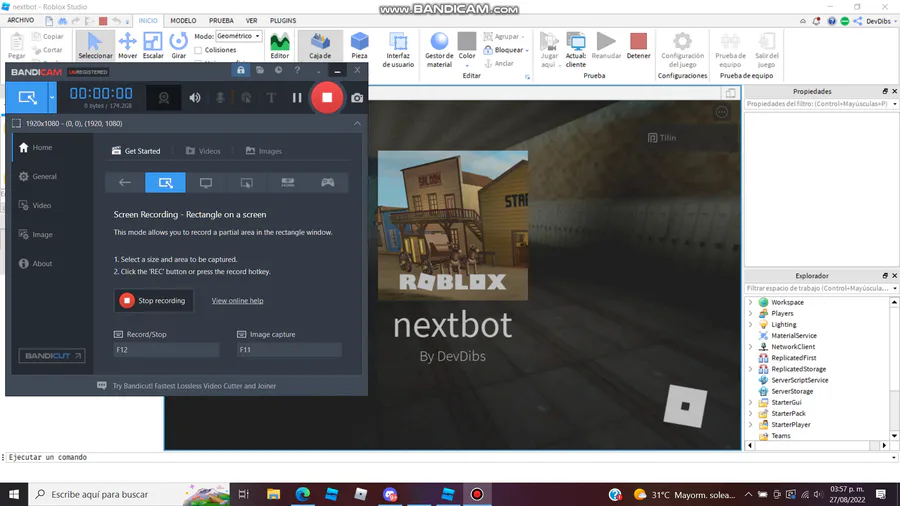
Task: Toggle Bandicam speaker sound icon
Action: (195, 98)
